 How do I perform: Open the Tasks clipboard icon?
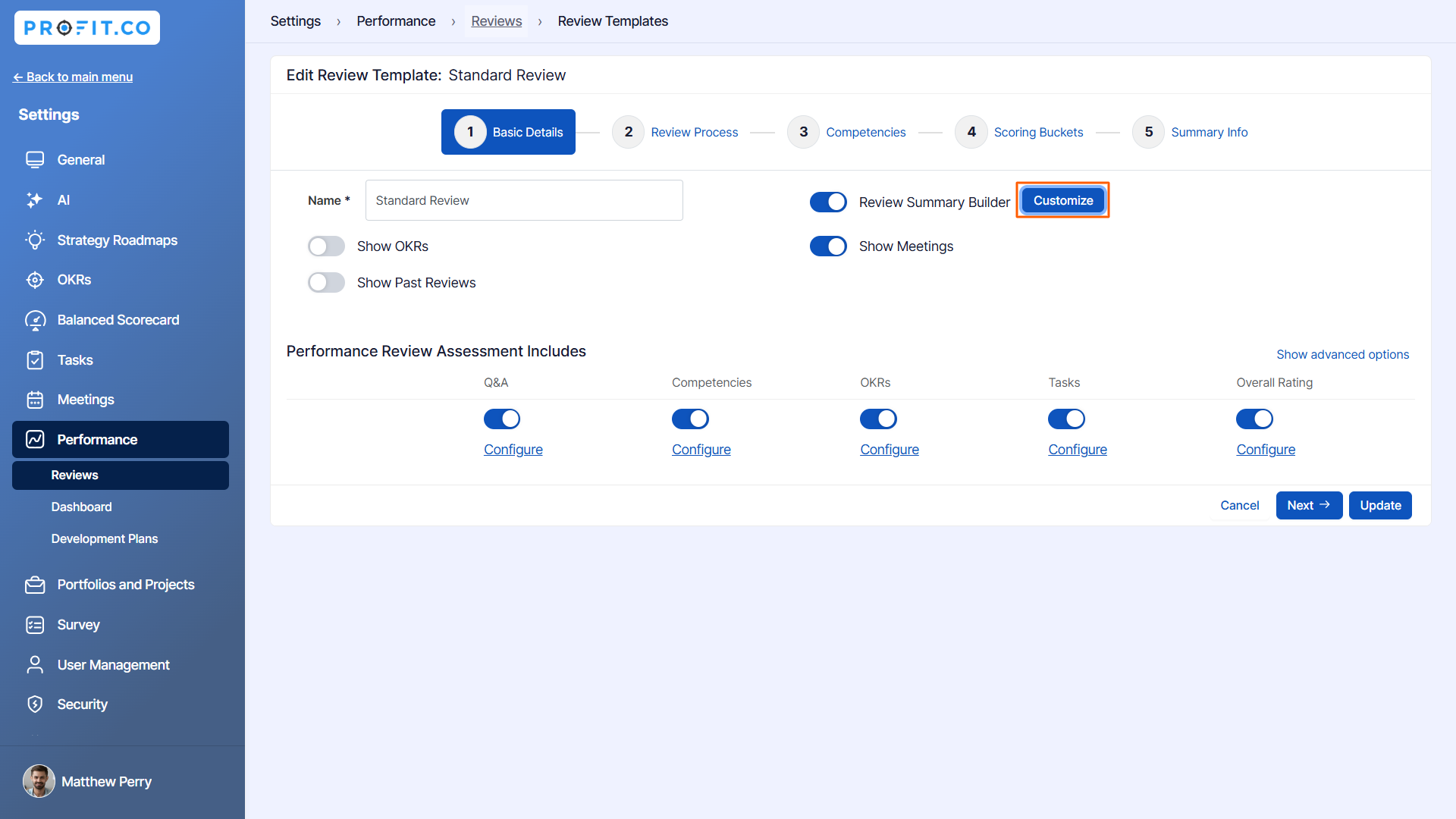35,360
